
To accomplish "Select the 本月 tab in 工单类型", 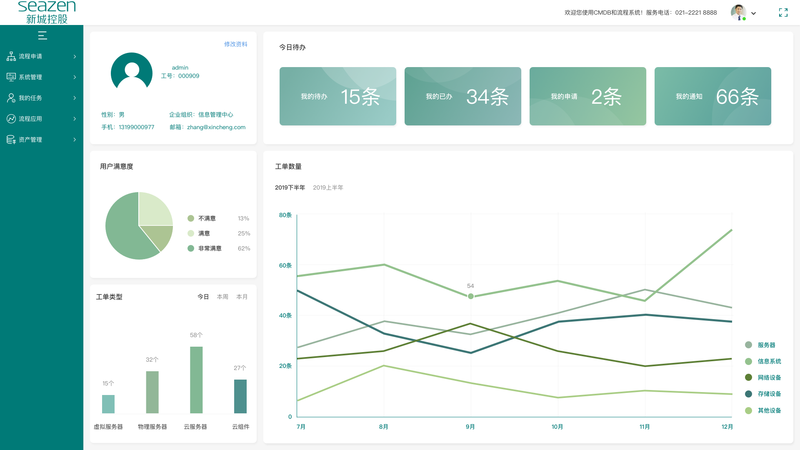I will pyautogui.click(x=242, y=296).
